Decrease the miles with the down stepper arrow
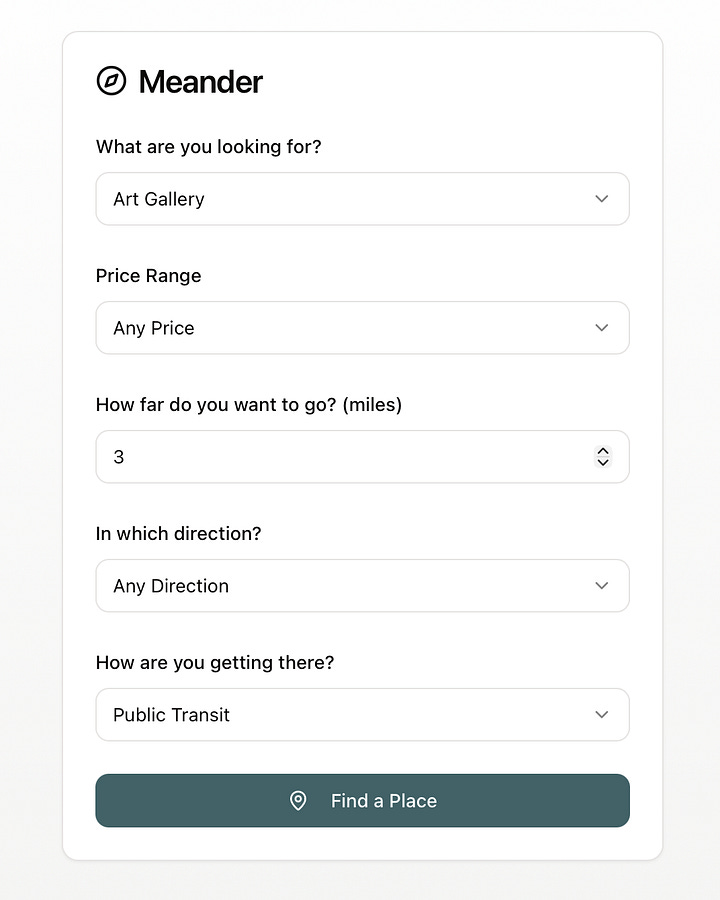The width and height of the screenshot is (720, 900). pyautogui.click(x=603, y=462)
